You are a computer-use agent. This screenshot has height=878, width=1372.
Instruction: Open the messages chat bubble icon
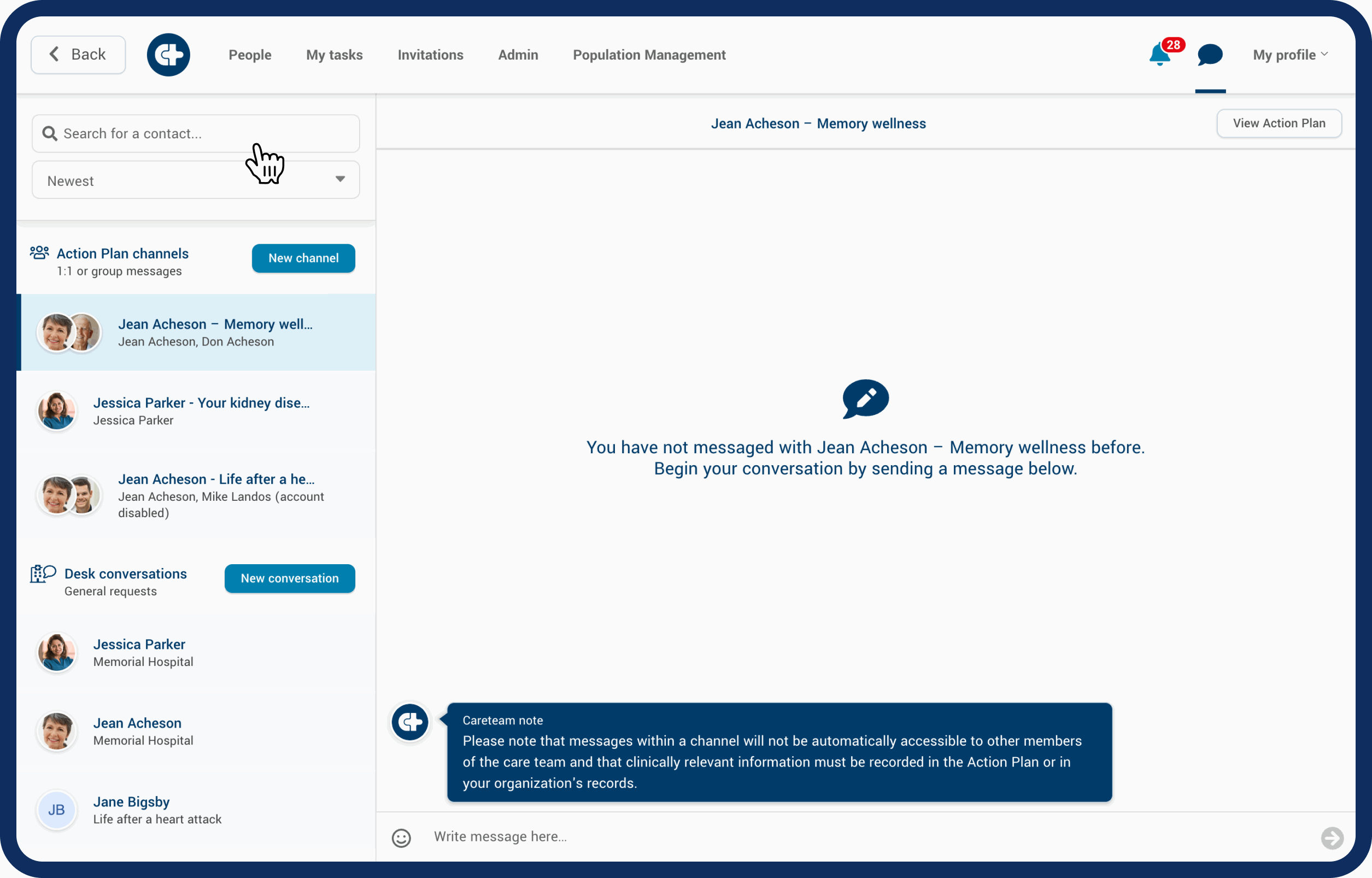tap(1210, 55)
